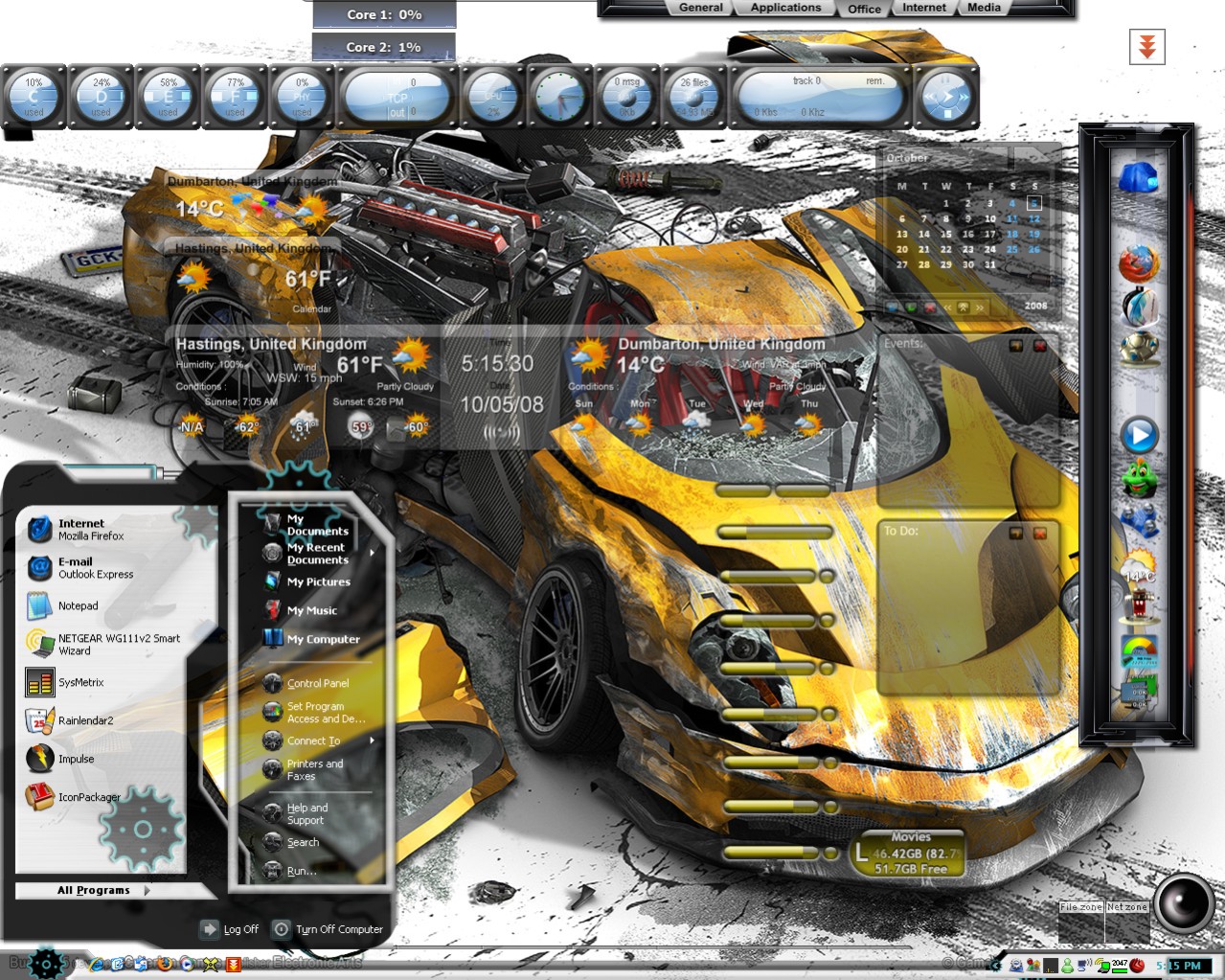Switch to General tab on top bar
The image size is (1225, 980).
tap(700, 8)
